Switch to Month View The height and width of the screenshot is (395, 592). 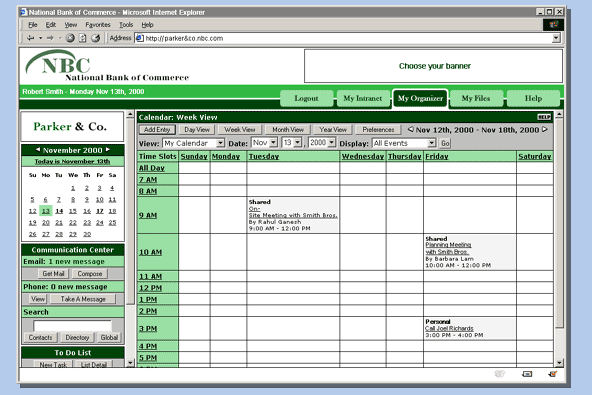tap(288, 130)
